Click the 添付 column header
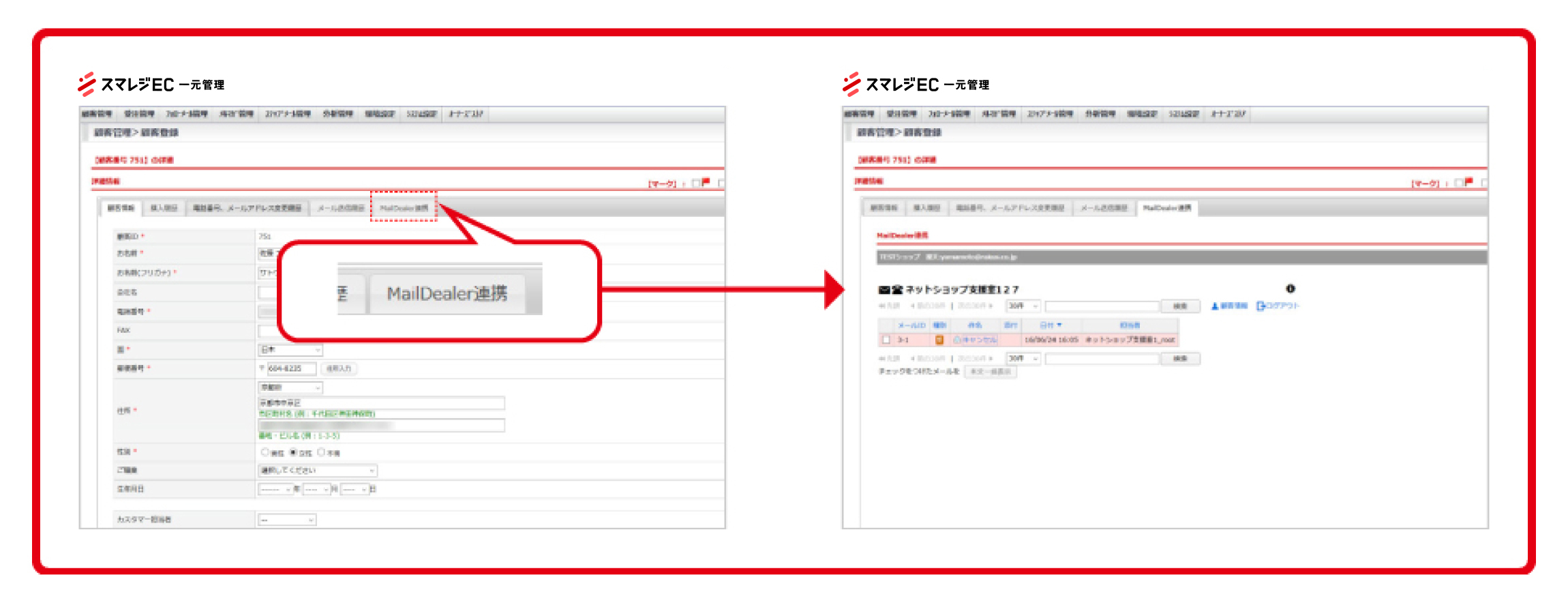Screen dimensions: 1568x603 [1010, 325]
